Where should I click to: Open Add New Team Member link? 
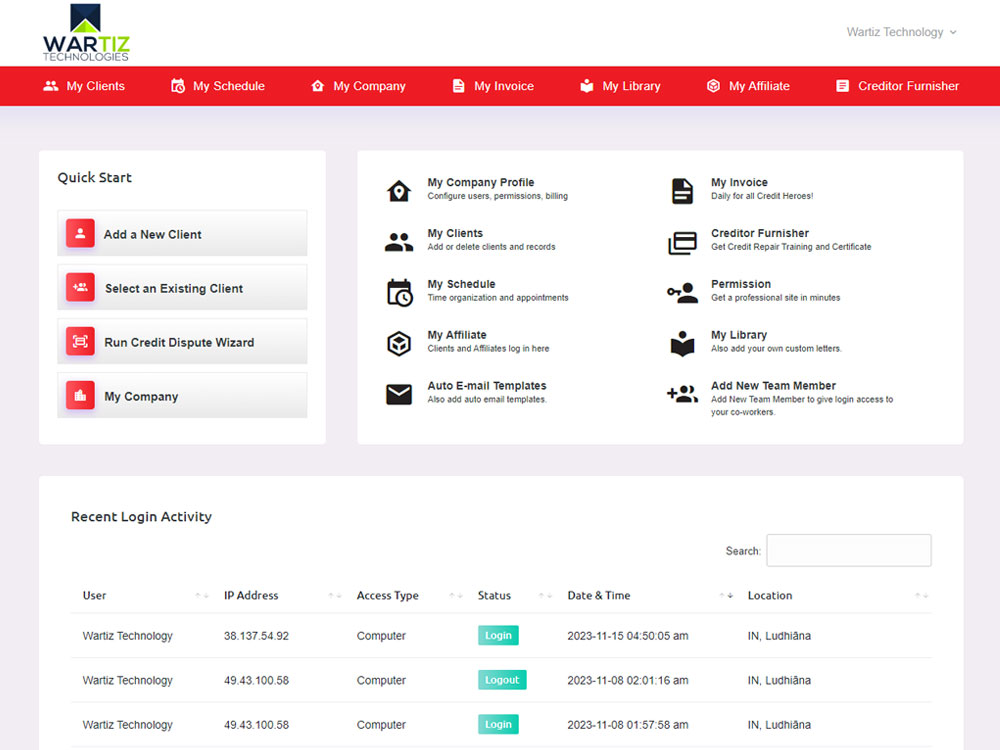(774, 386)
